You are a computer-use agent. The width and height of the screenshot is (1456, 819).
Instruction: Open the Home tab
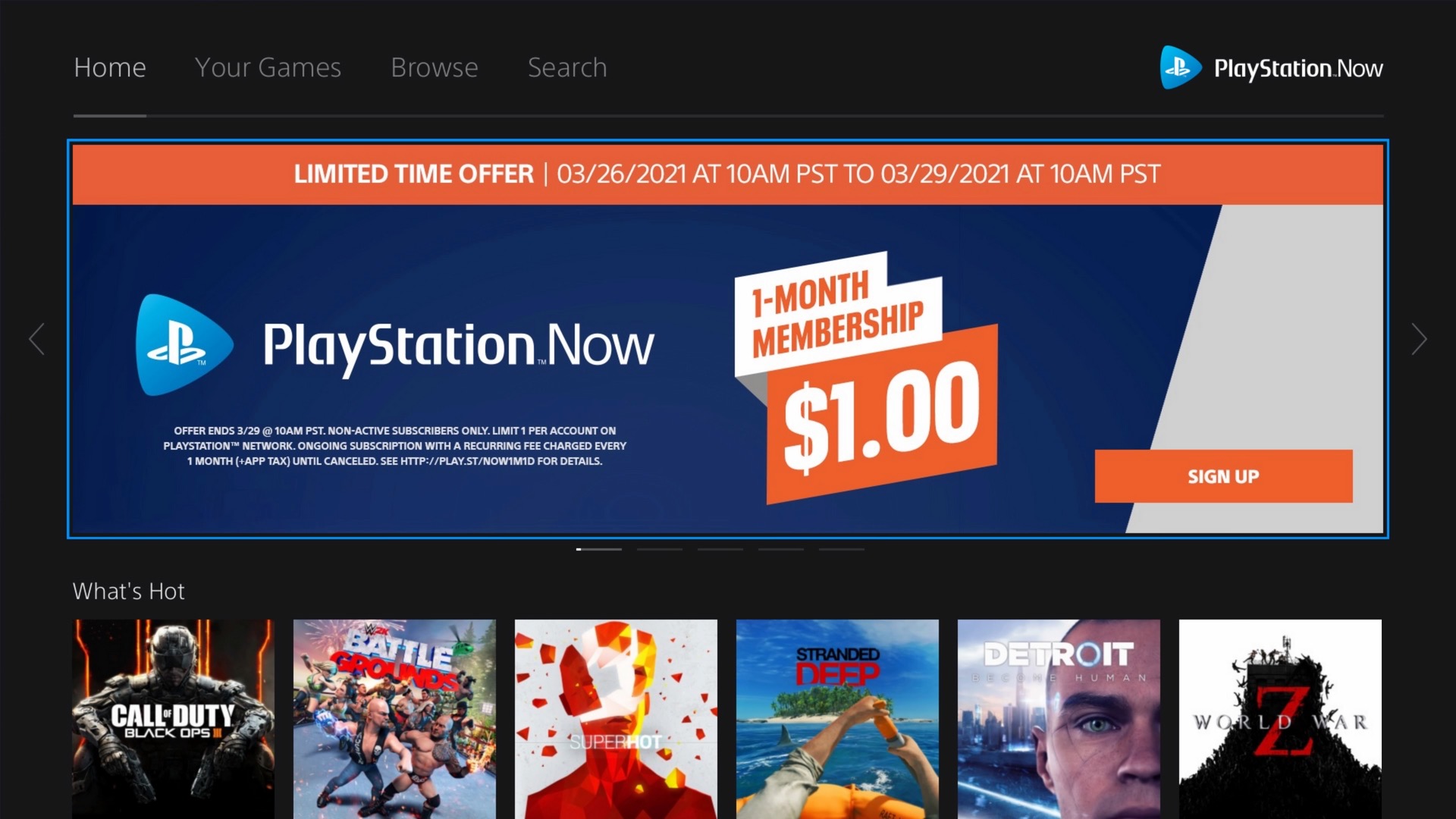pyautogui.click(x=110, y=67)
